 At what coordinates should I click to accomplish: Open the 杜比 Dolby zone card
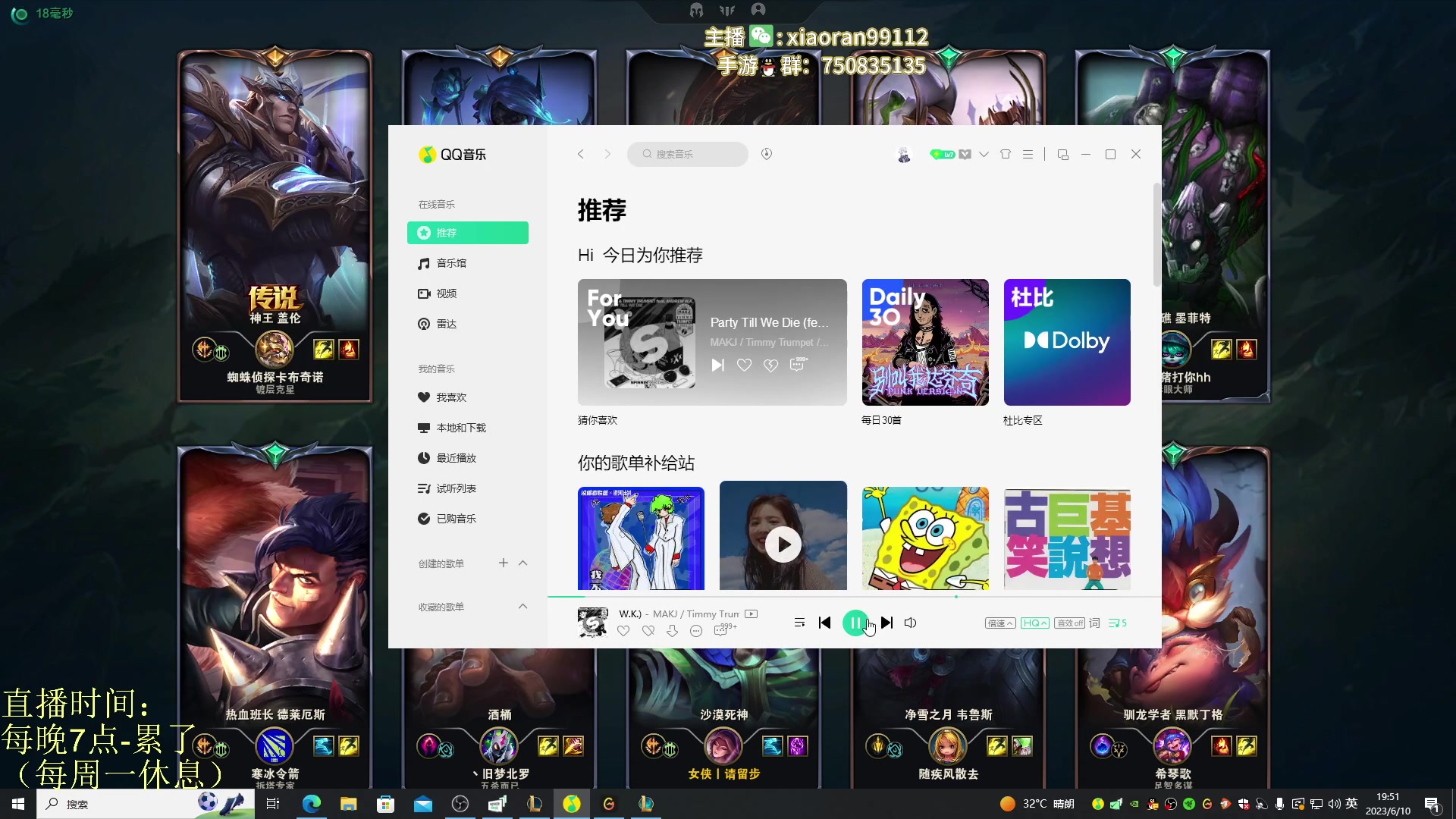point(1067,342)
